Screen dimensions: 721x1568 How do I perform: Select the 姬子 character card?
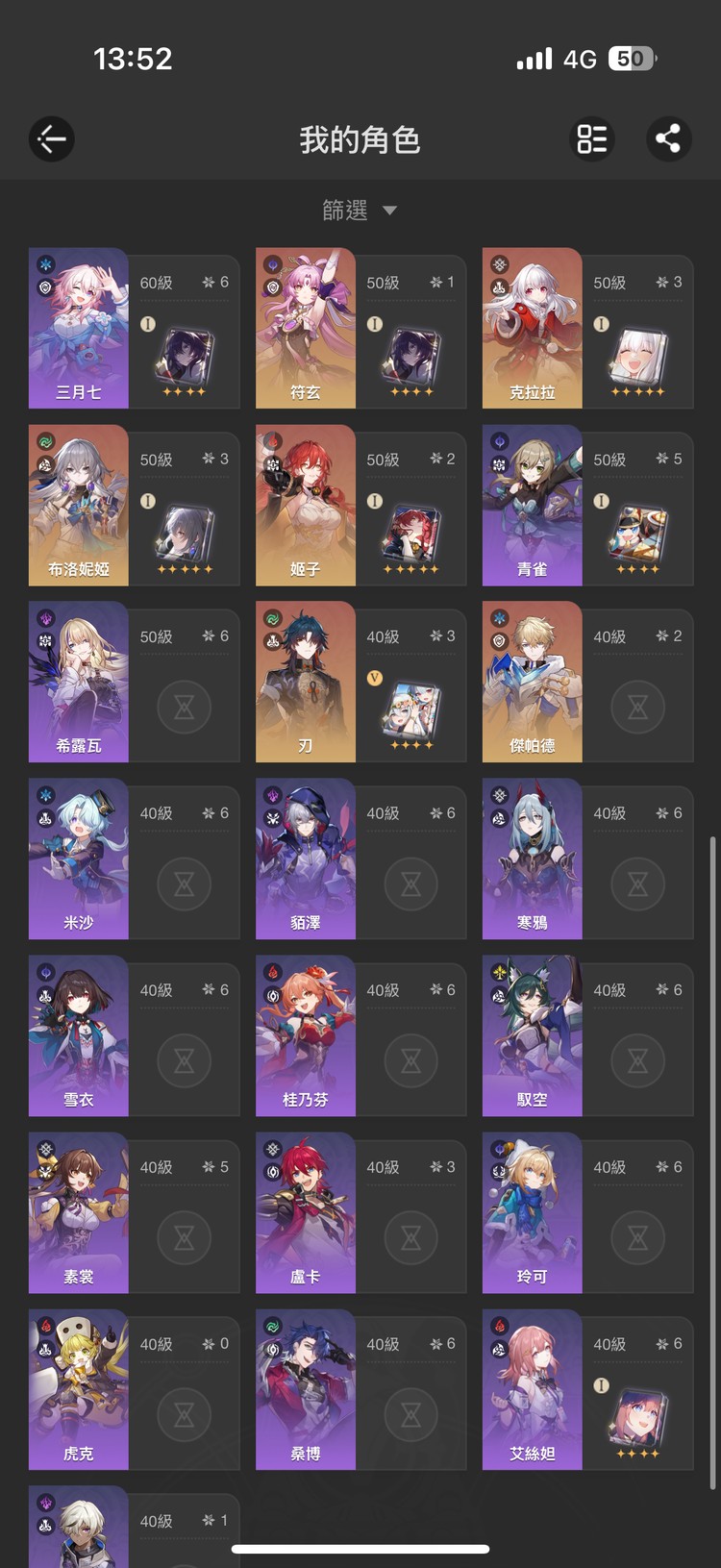(361, 505)
